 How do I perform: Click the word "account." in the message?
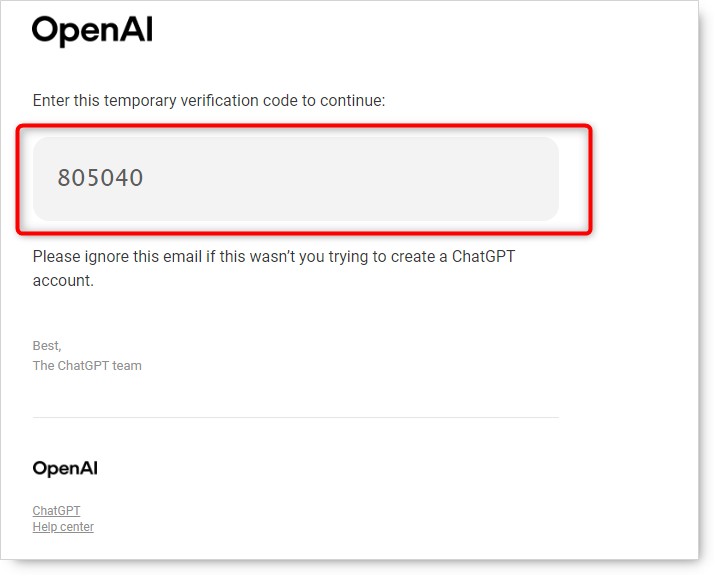coord(63,281)
